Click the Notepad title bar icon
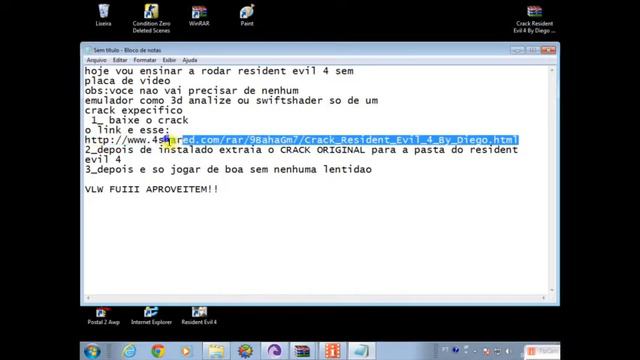Viewport: 640px width, 360px height. coord(88,50)
